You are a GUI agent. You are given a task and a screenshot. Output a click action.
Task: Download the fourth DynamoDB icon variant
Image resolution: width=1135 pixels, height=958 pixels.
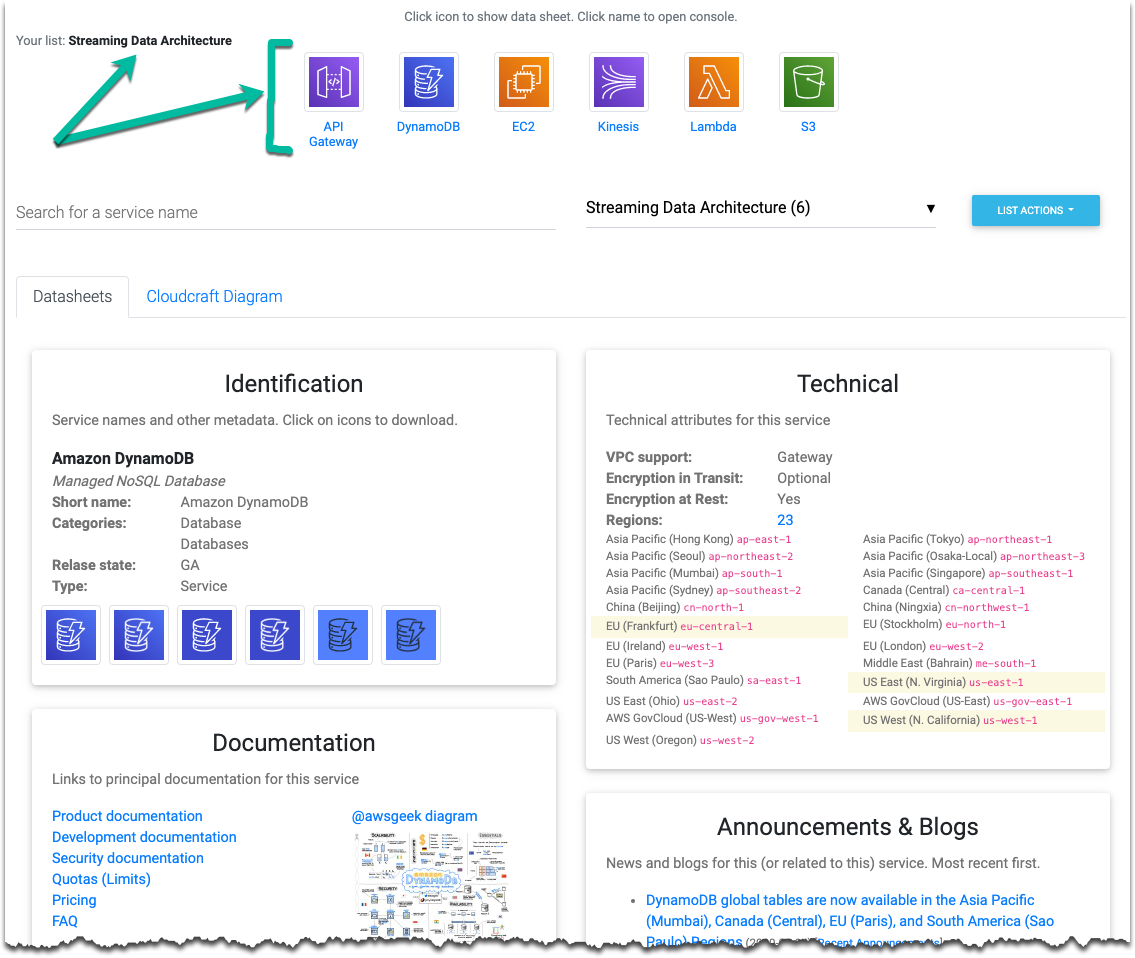click(x=275, y=635)
